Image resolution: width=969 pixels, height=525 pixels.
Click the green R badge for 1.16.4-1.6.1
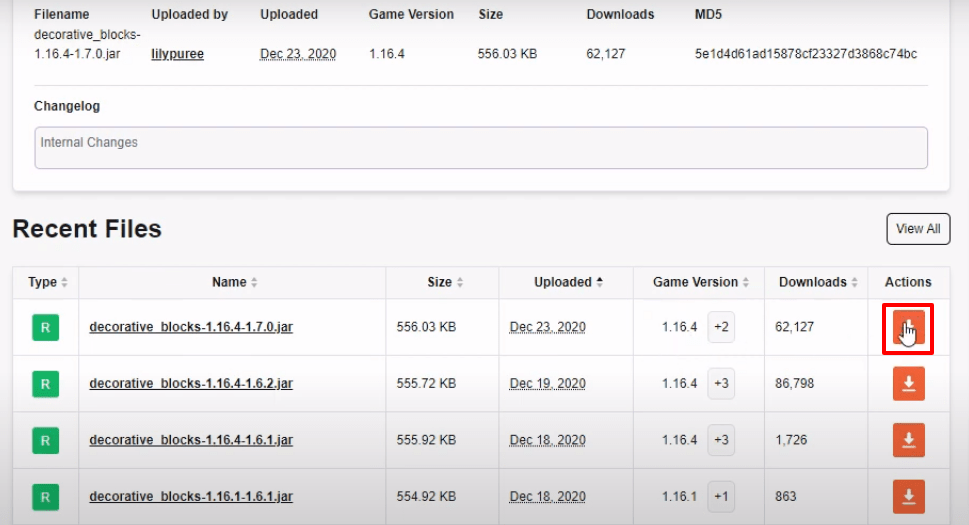point(46,440)
